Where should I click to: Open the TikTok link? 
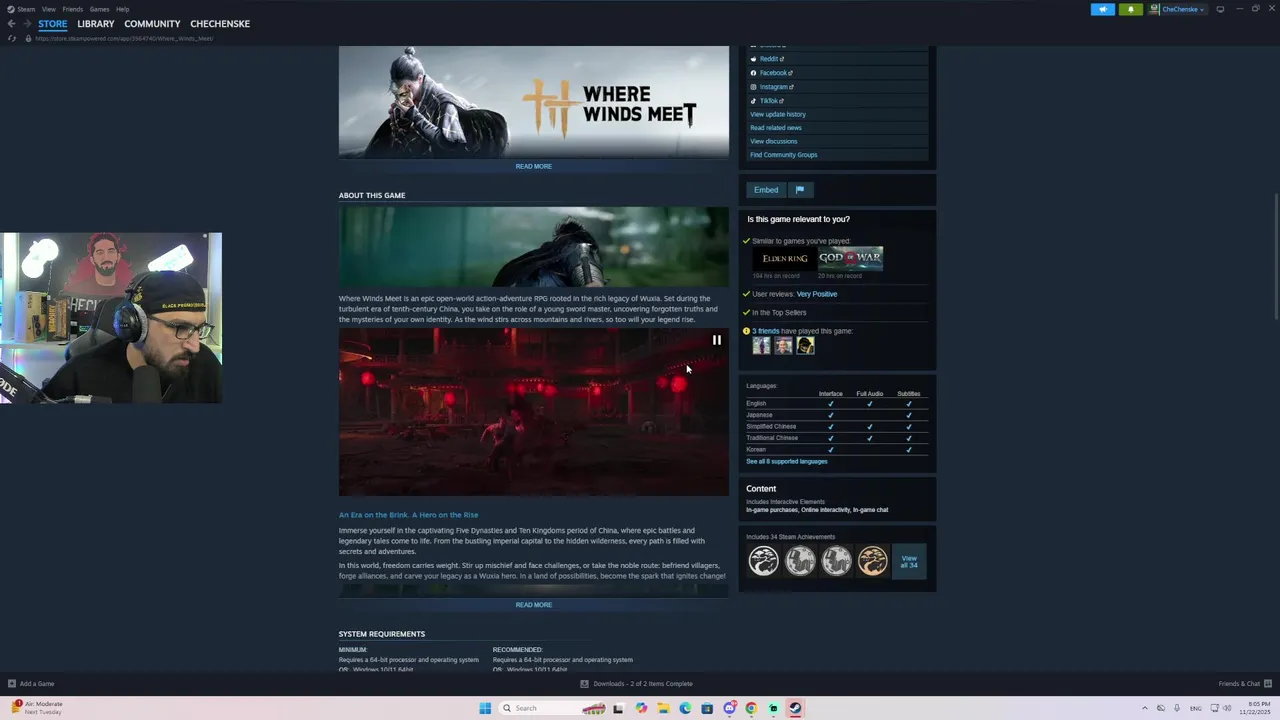[768, 101]
